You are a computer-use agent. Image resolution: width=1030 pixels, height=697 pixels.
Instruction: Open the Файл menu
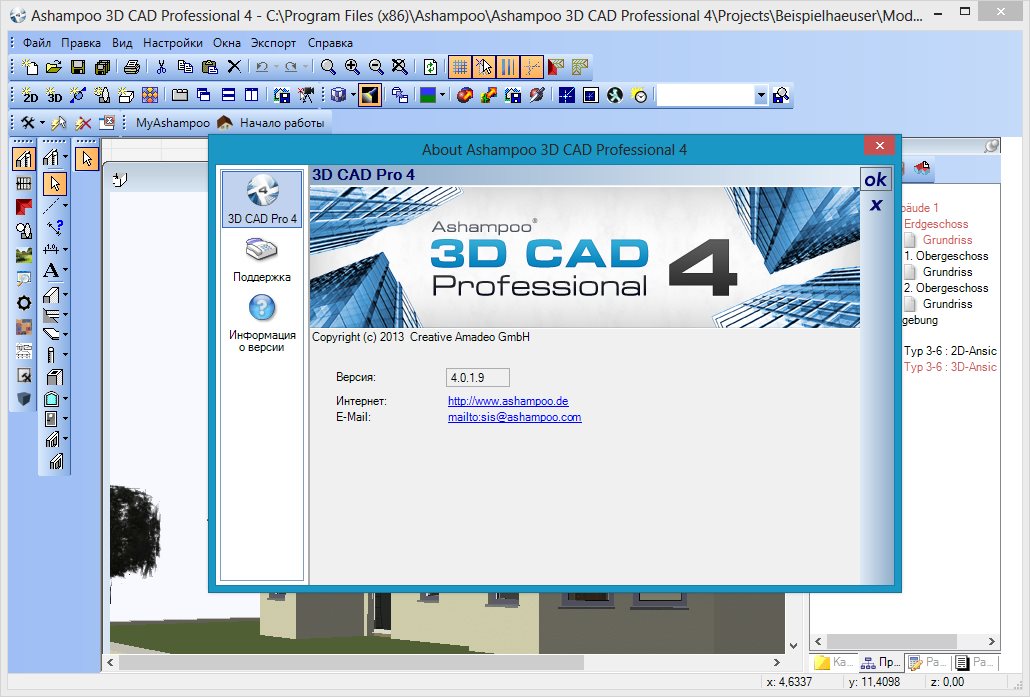click(x=37, y=43)
